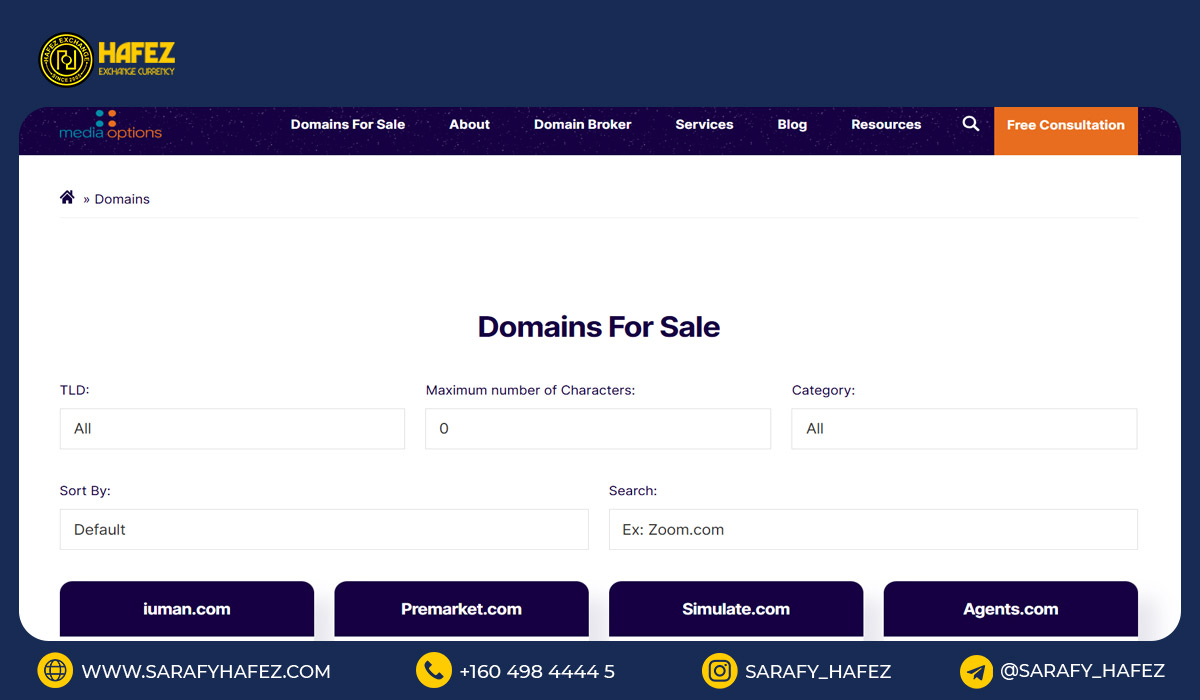
Task: Open the TLD dropdown
Action: pyautogui.click(x=232, y=429)
